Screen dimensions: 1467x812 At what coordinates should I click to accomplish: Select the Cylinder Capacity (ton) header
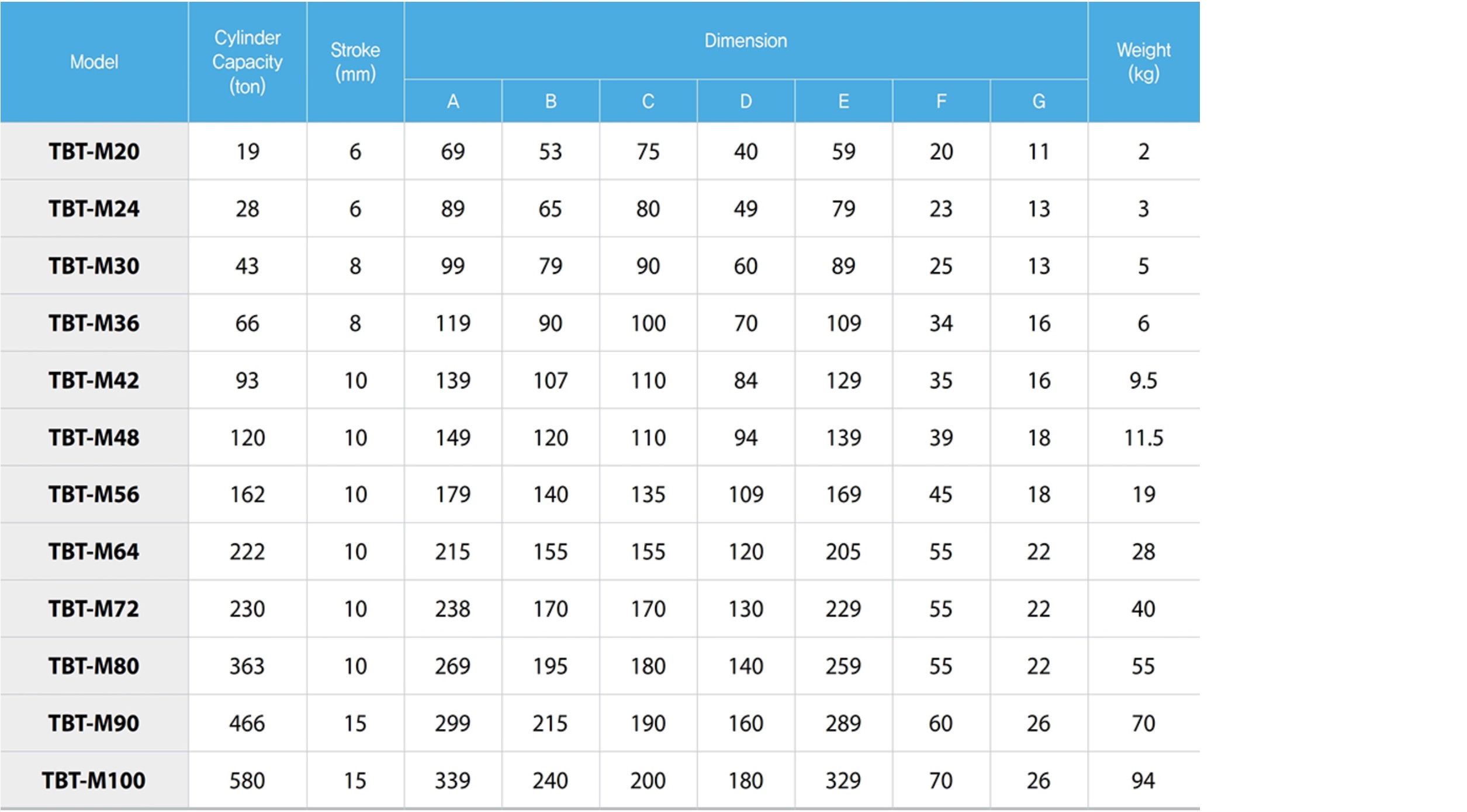click(247, 62)
